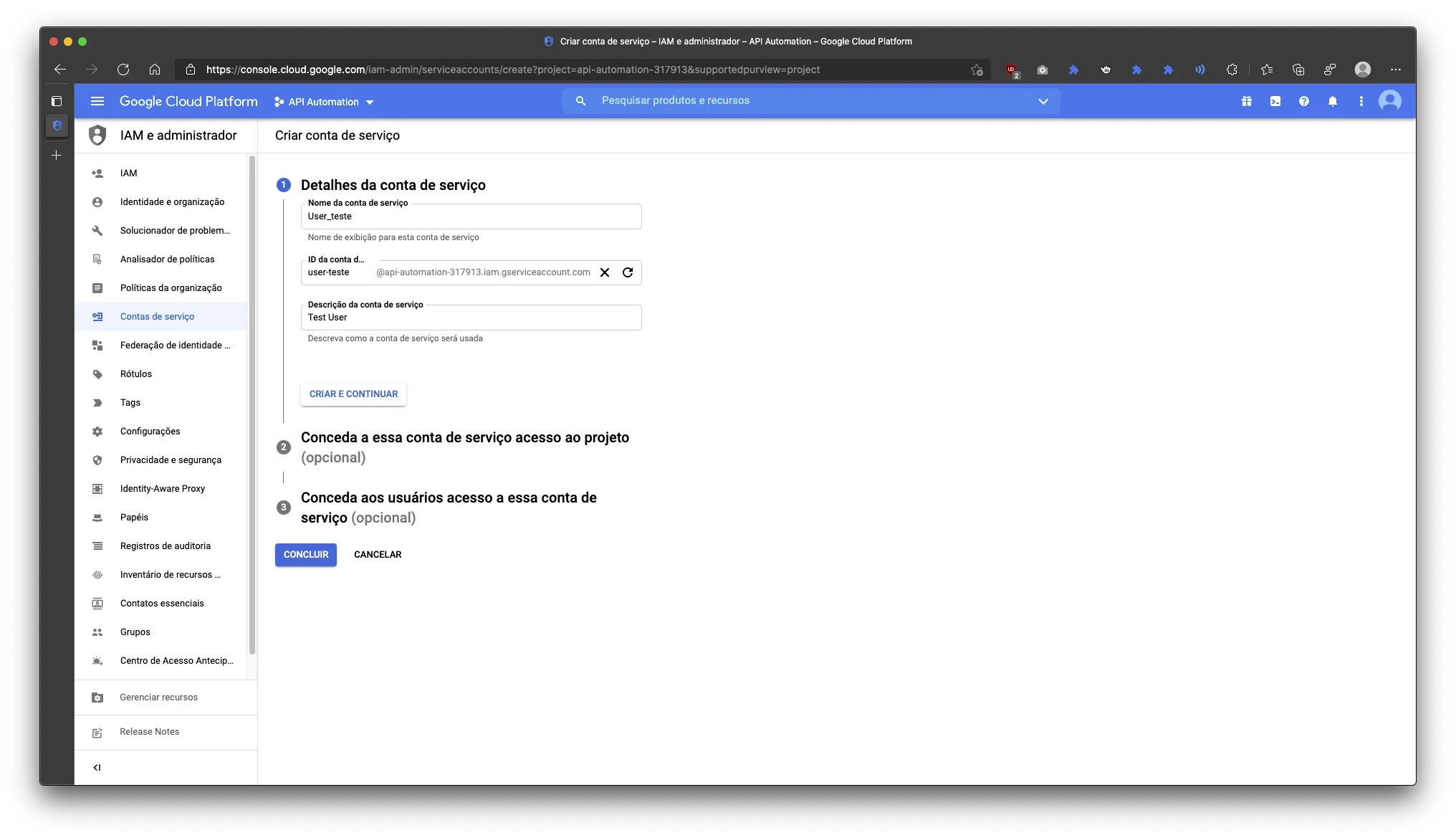The height and width of the screenshot is (838, 1456).
Task: Open the Google Cloud navigation hamburger menu
Action: tap(97, 101)
